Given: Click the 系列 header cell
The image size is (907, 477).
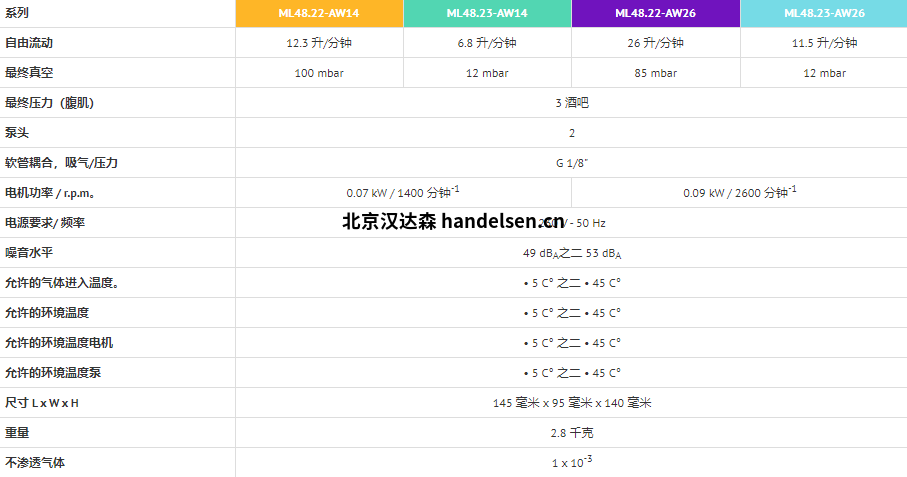Looking at the screenshot, I should (17, 13).
